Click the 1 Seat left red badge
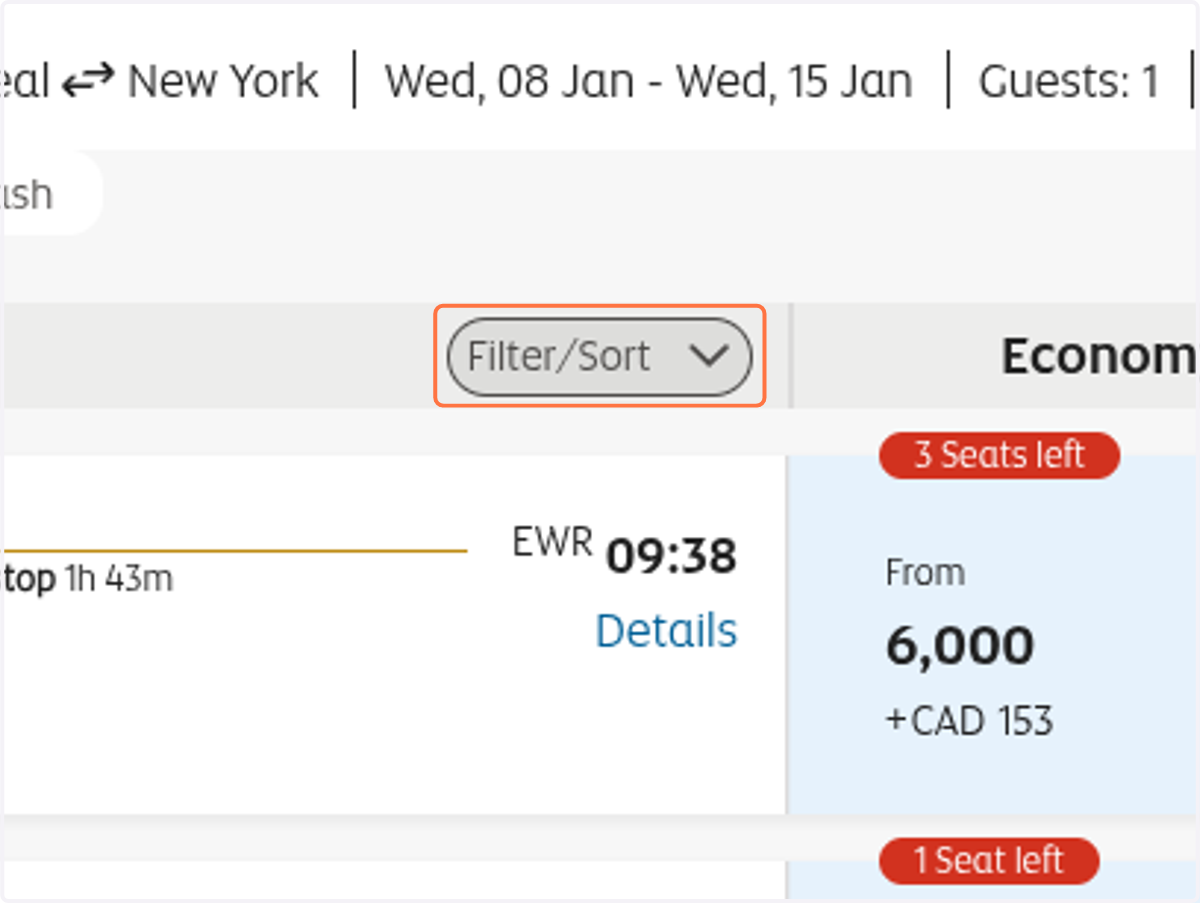Viewport: 1200px width, 903px height. coord(989,861)
